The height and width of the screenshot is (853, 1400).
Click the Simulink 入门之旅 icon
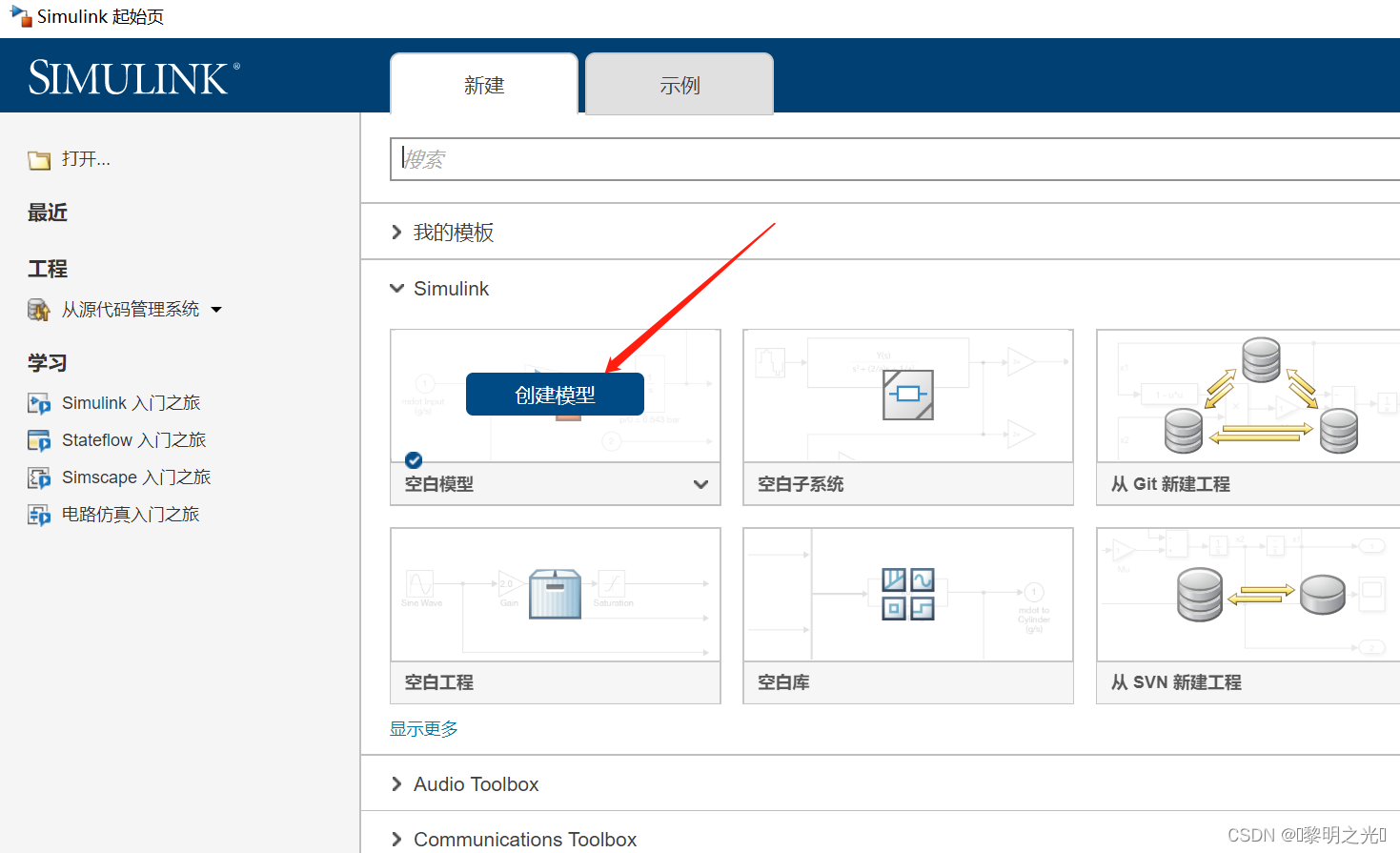(39, 404)
